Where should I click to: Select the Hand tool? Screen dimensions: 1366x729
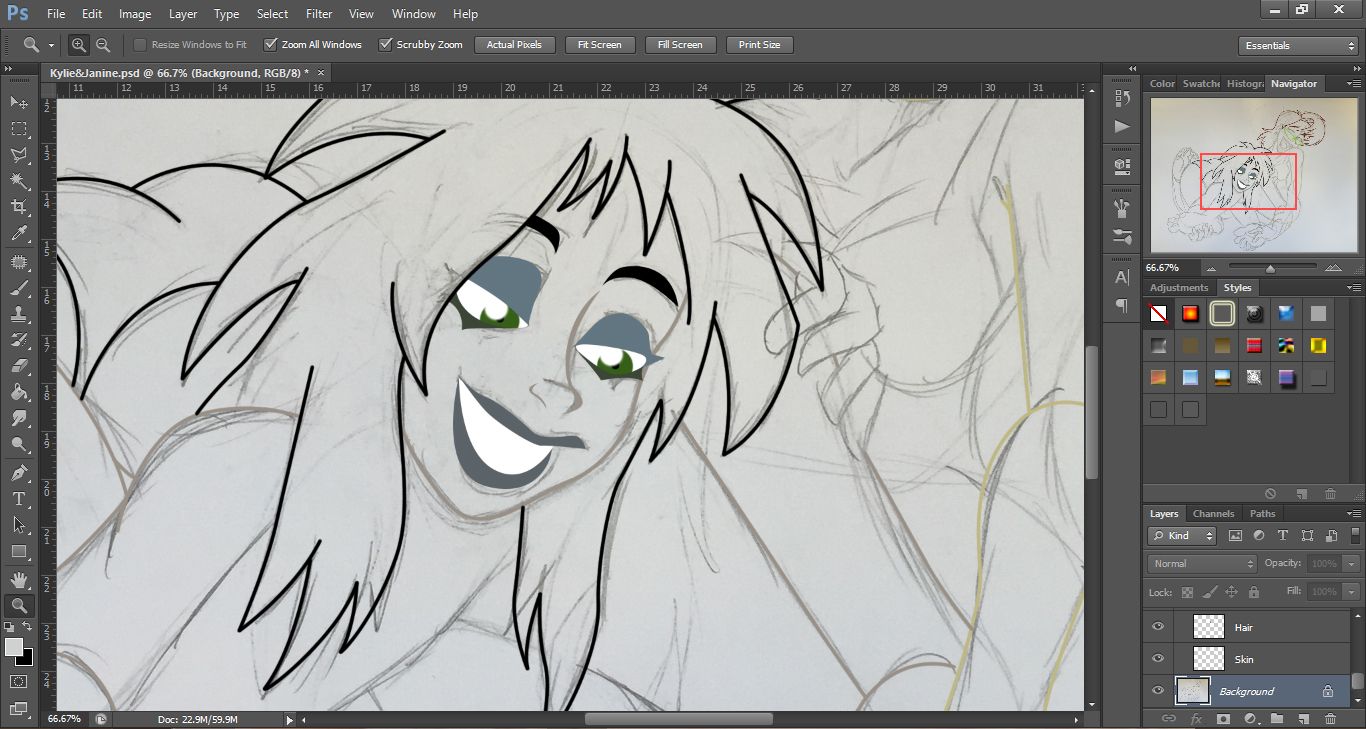pyautogui.click(x=18, y=580)
